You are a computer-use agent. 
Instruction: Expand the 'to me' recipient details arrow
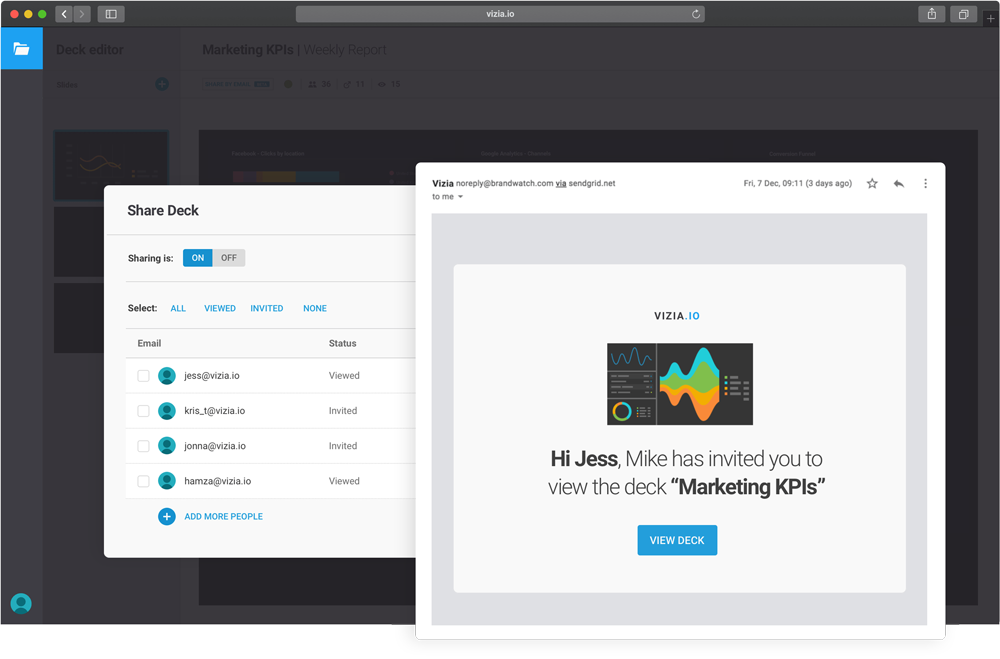tap(460, 197)
